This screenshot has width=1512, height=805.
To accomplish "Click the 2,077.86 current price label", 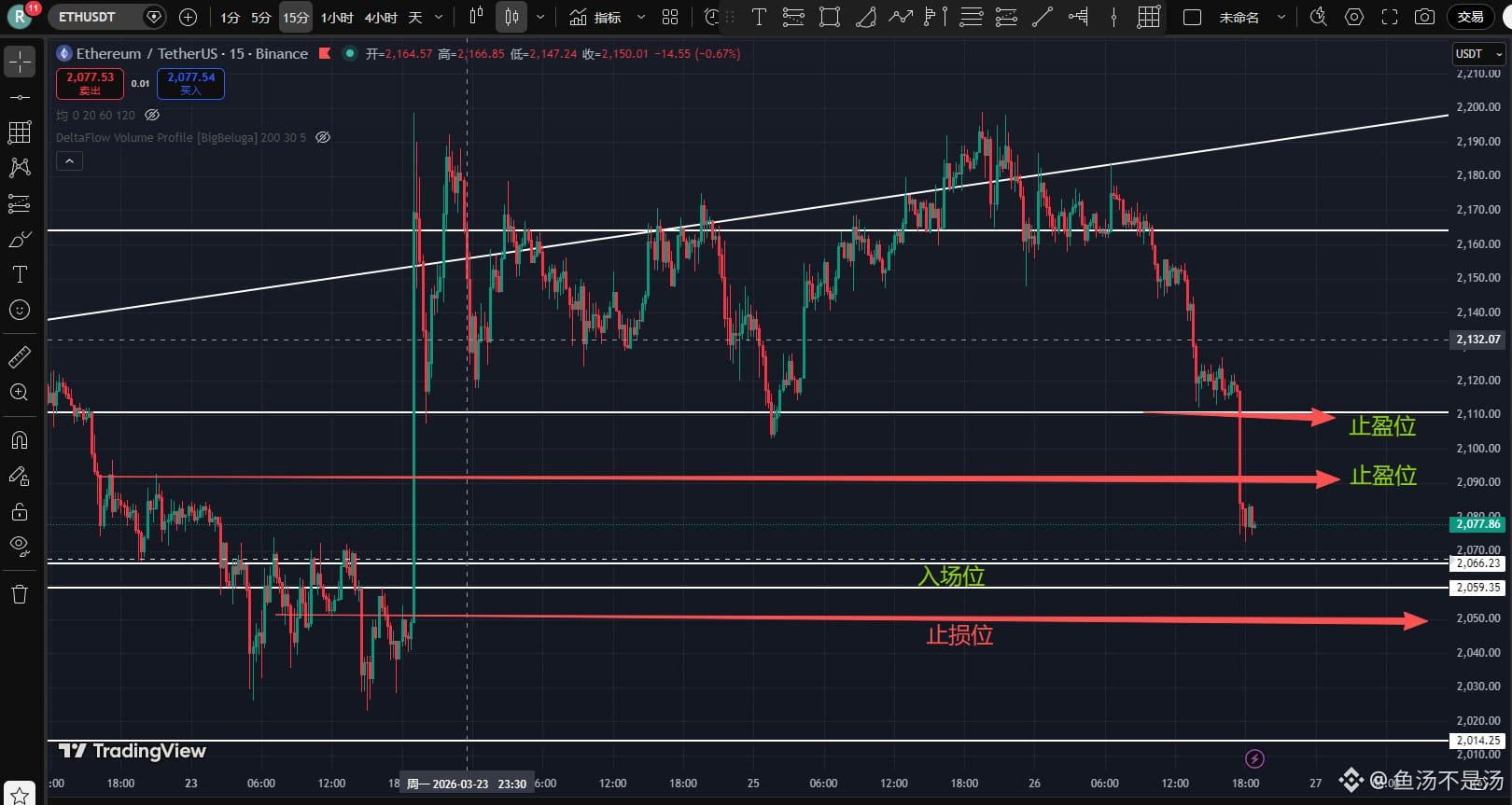I will (1478, 524).
